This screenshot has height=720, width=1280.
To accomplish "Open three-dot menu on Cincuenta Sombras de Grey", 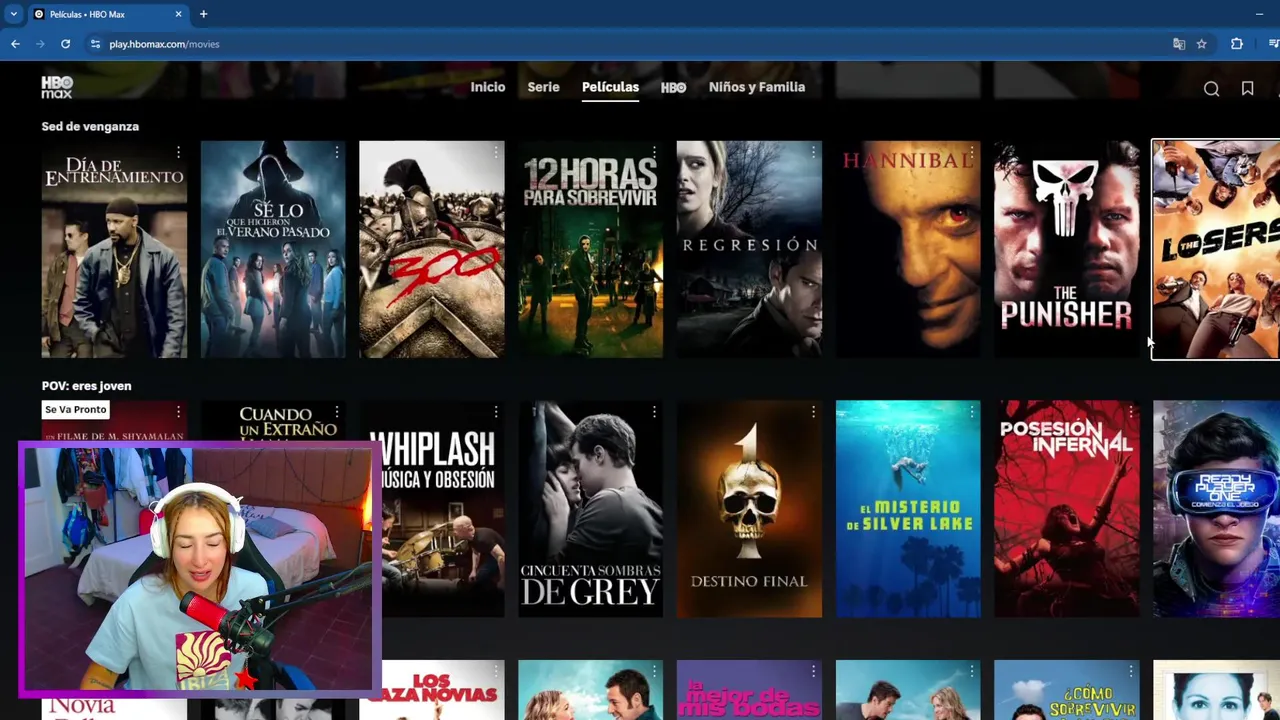I will pyautogui.click(x=654, y=412).
